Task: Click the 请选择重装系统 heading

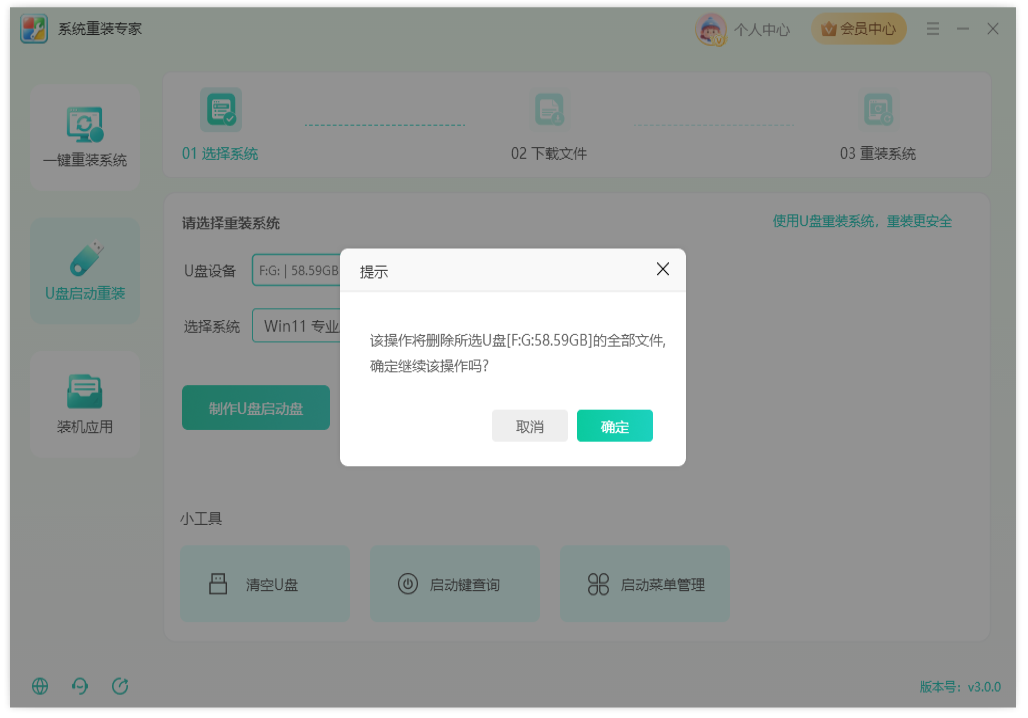Action: point(231,223)
